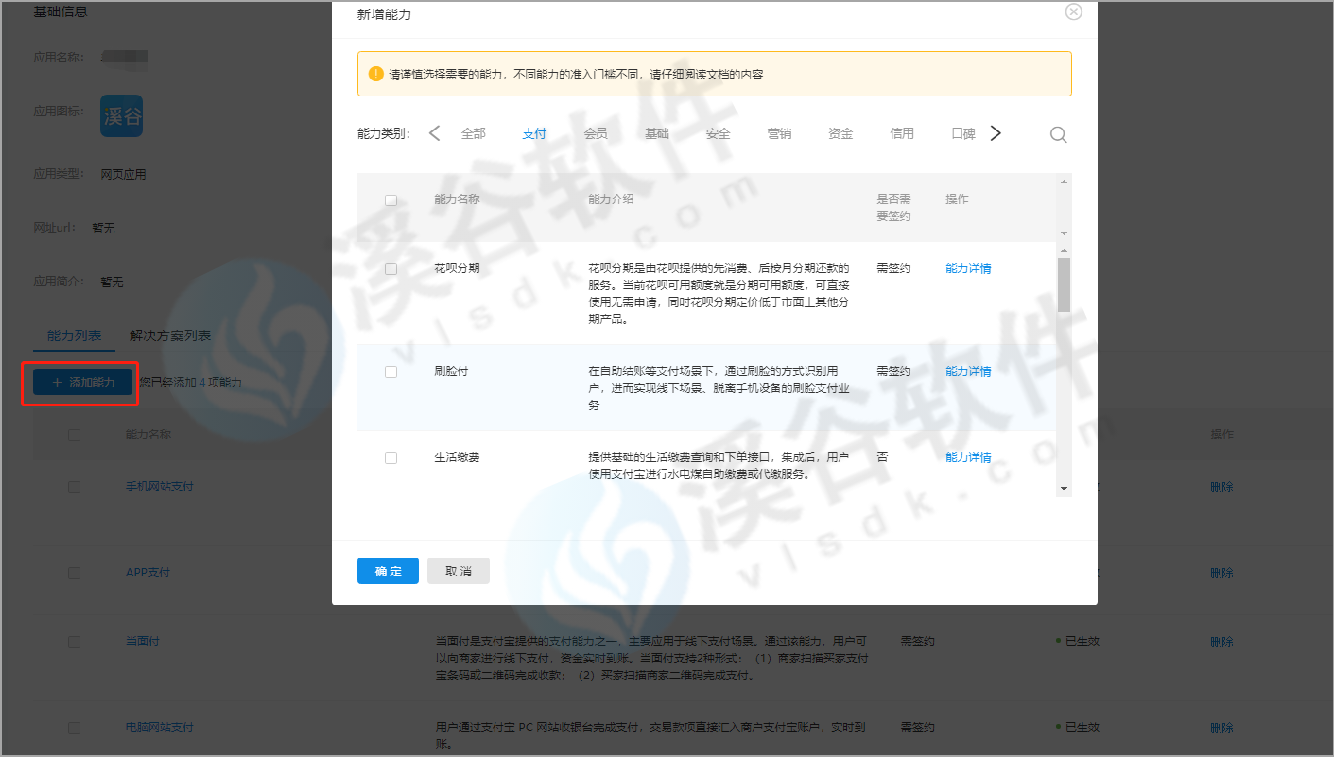Open 能力详情 link for 花呗分期
The image size is (1334, 757).
click(x=968, y=269)
